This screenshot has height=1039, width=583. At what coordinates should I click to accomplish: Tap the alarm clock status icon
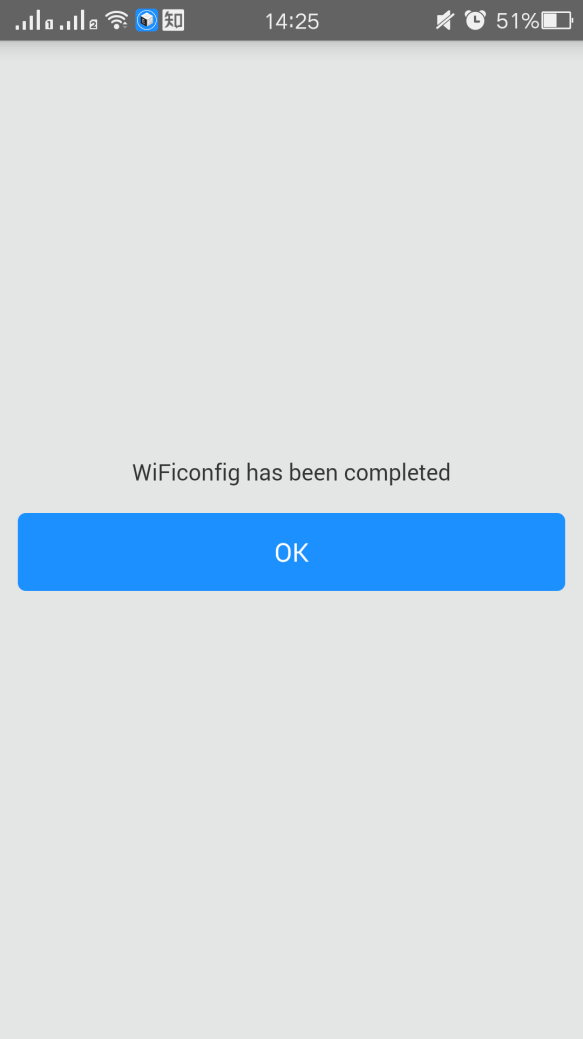click(x=475, y=21)
